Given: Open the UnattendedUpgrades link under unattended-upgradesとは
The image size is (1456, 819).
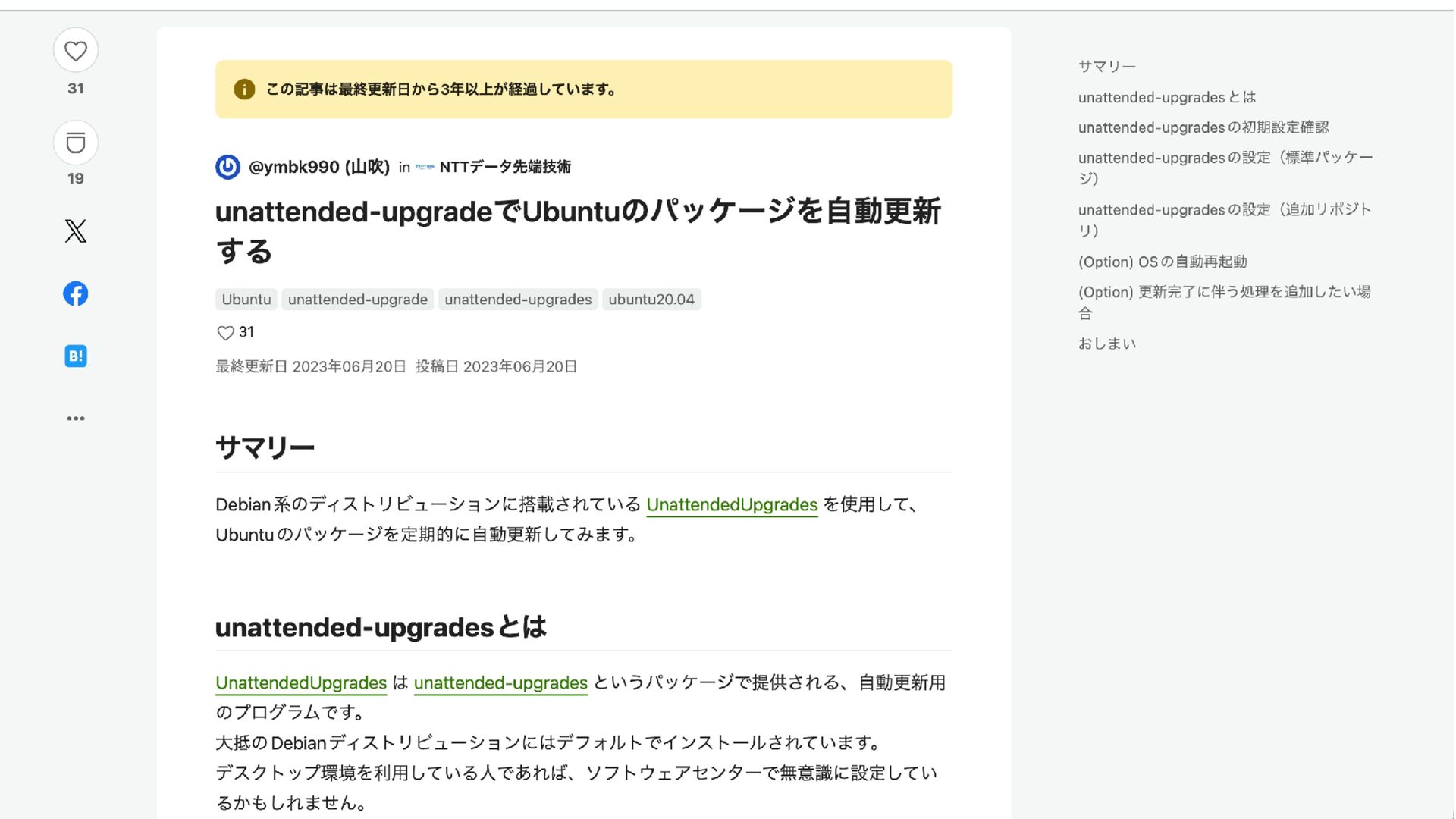Looking at the screenshot, I should (x=301, y=683).
